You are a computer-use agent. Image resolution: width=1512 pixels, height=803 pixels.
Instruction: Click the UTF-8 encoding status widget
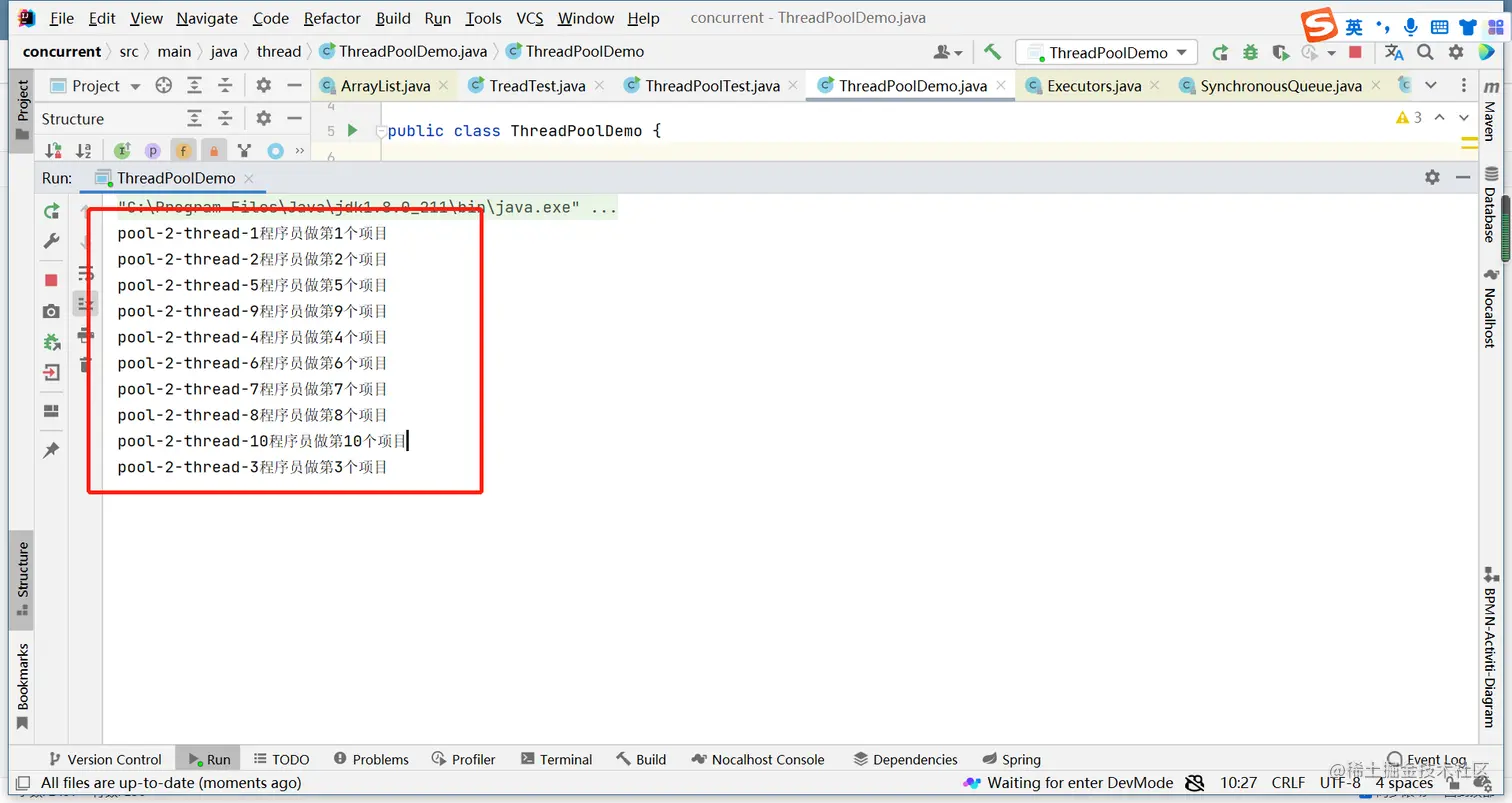point(1340,783)
